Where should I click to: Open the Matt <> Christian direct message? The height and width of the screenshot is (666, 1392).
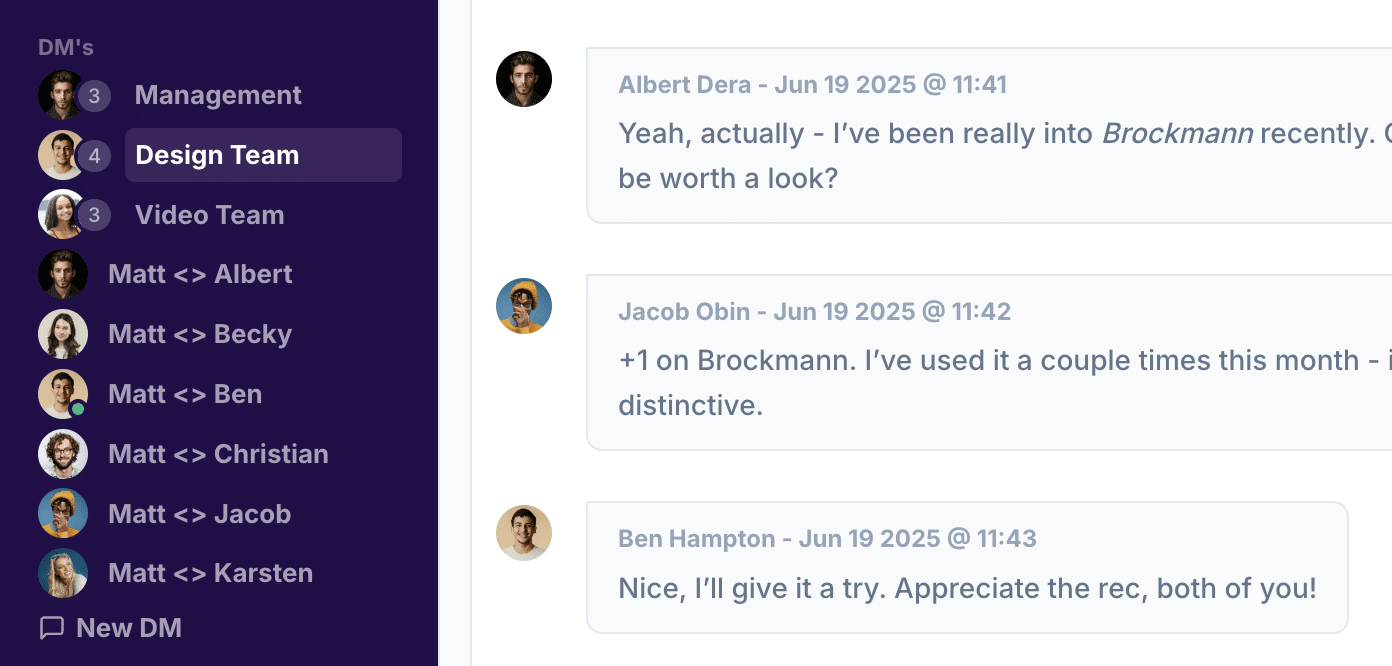click(218, 454)
